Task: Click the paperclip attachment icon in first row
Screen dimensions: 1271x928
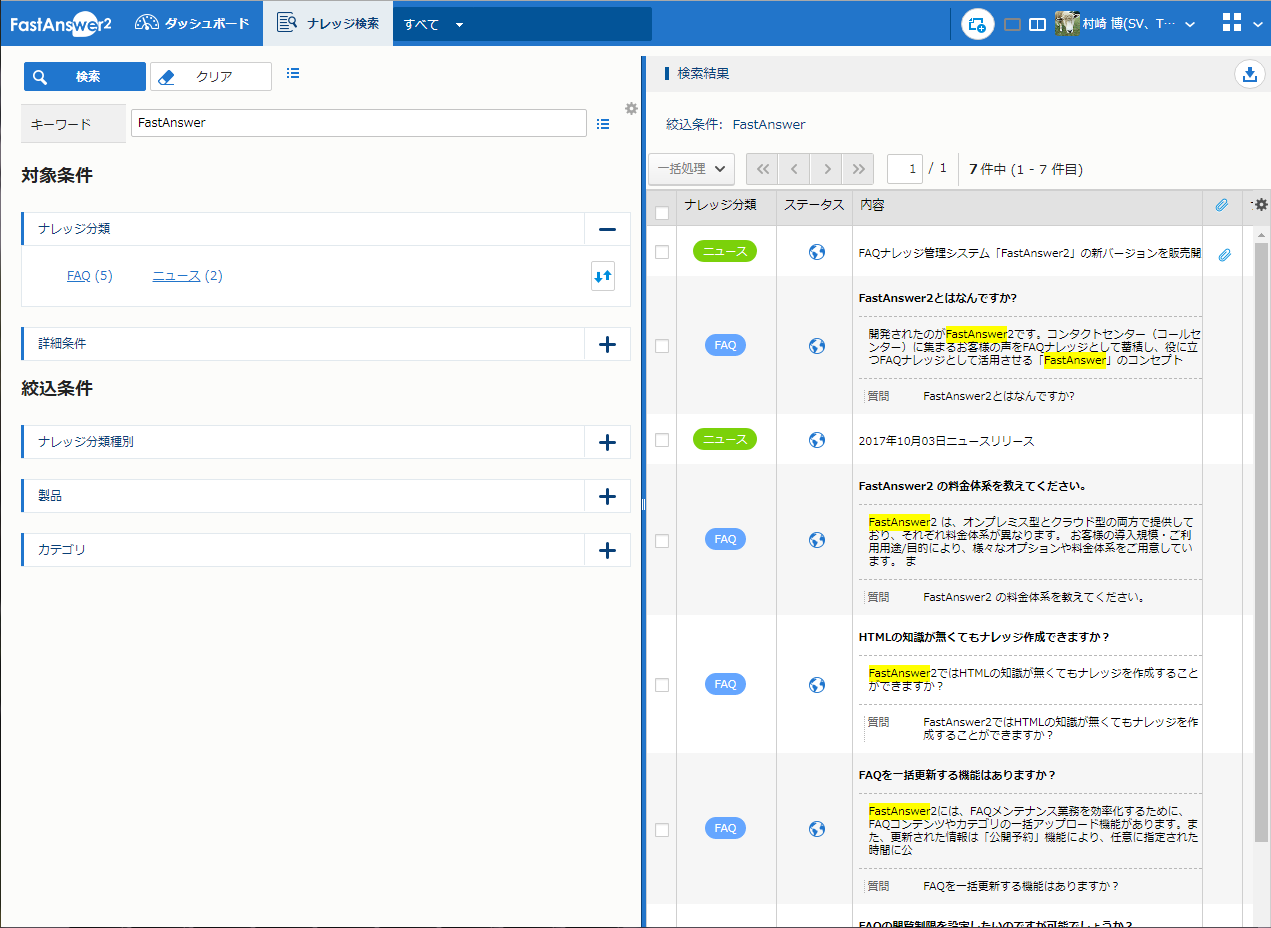Action: [1224, 255]
